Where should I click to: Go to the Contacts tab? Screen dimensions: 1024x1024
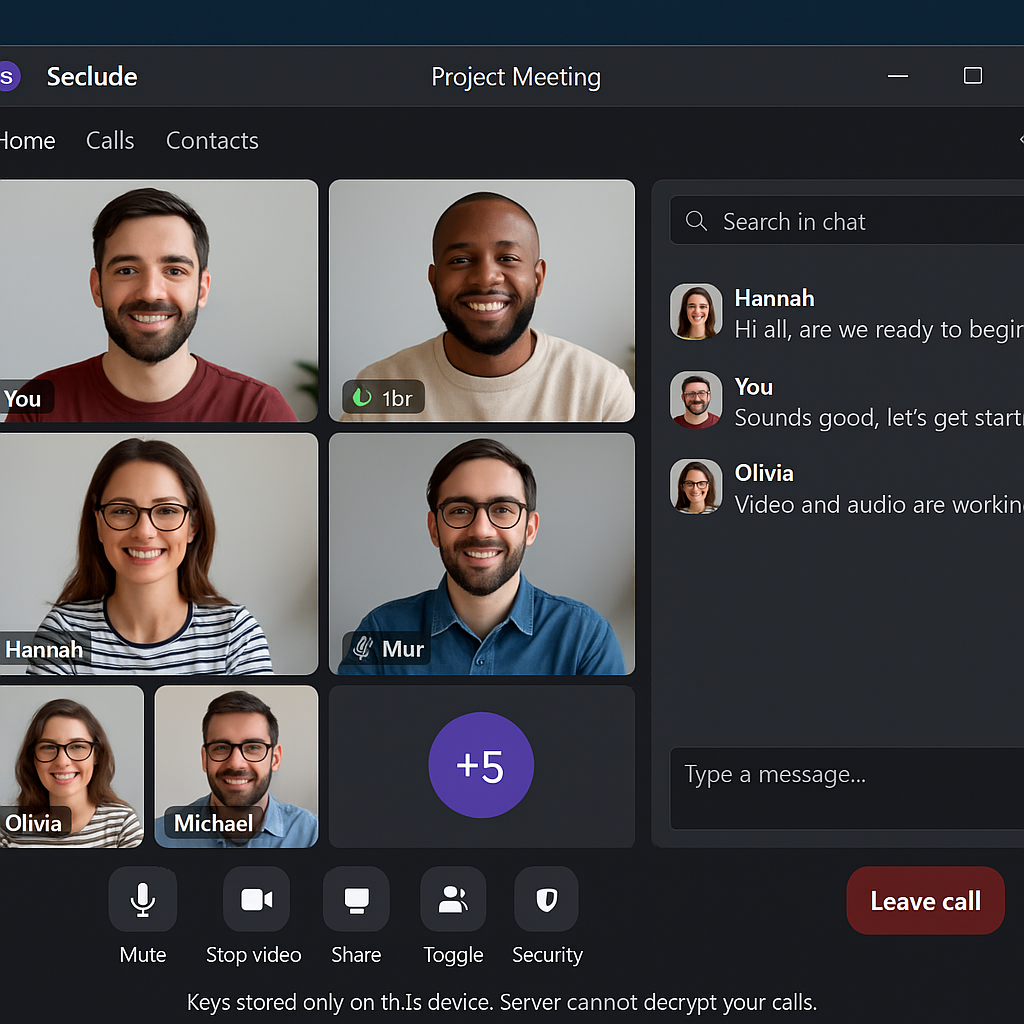[x=212, y=141]
